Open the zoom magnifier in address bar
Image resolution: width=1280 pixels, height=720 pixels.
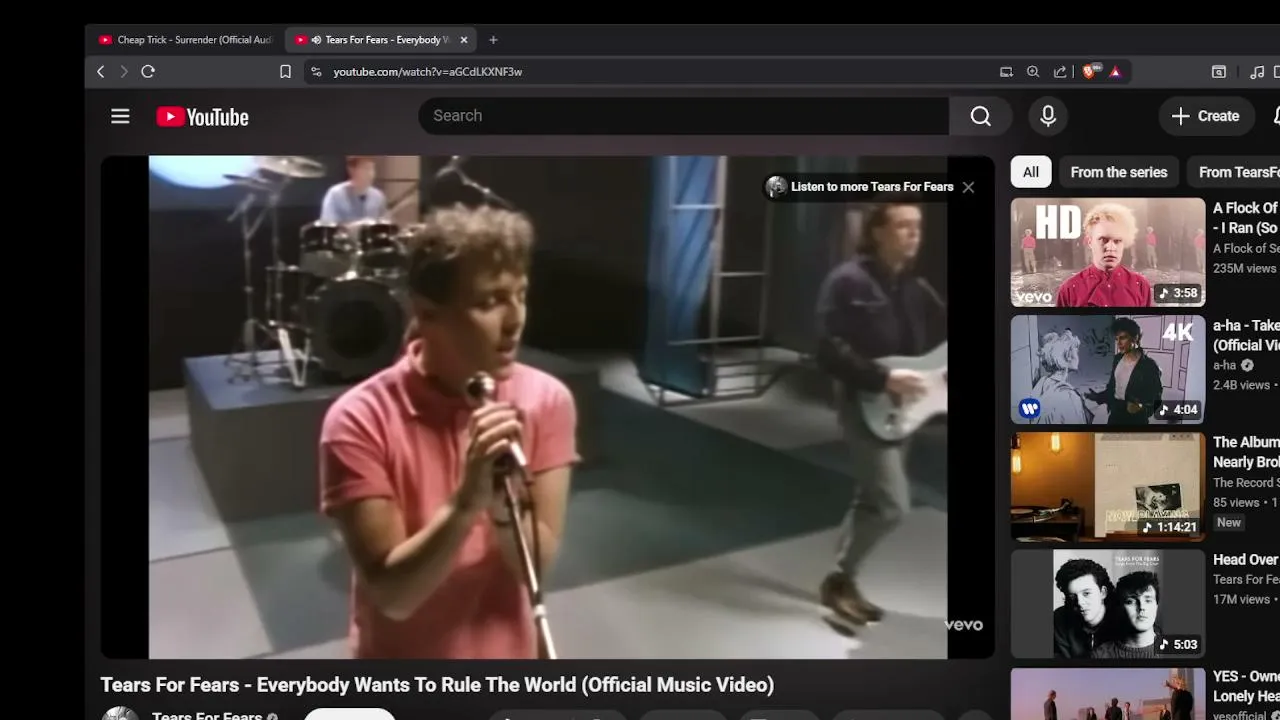(x=1033, y=72)
